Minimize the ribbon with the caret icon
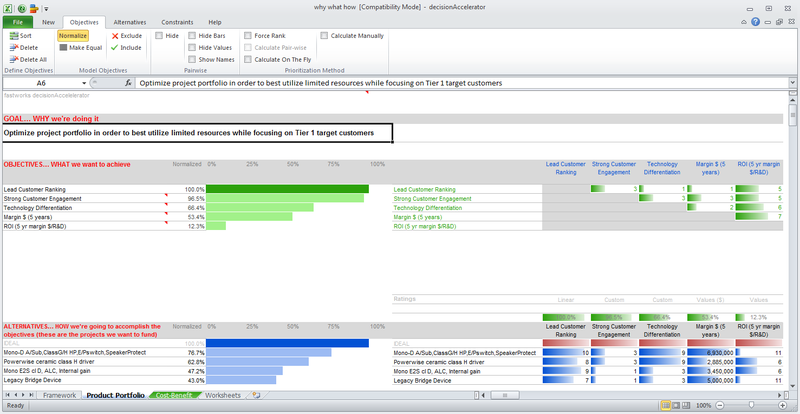 [744, 22]
